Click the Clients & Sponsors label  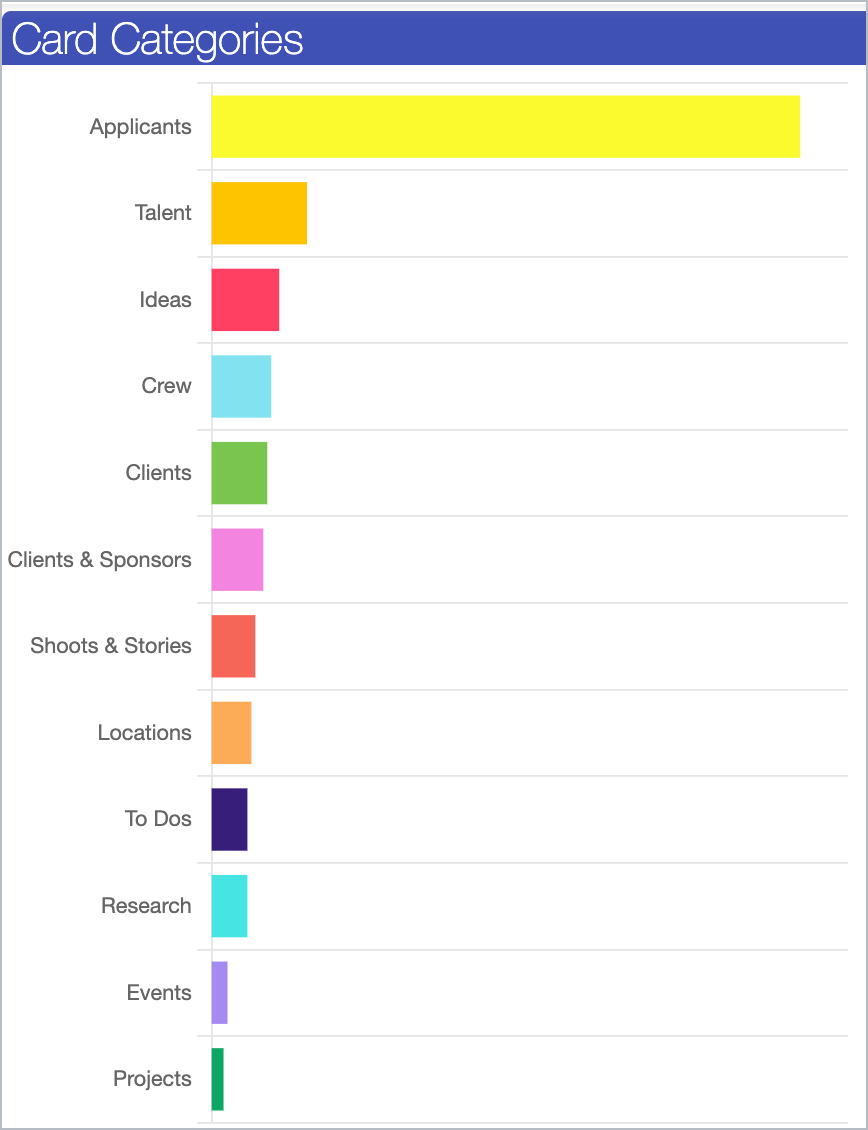[100, 559]
